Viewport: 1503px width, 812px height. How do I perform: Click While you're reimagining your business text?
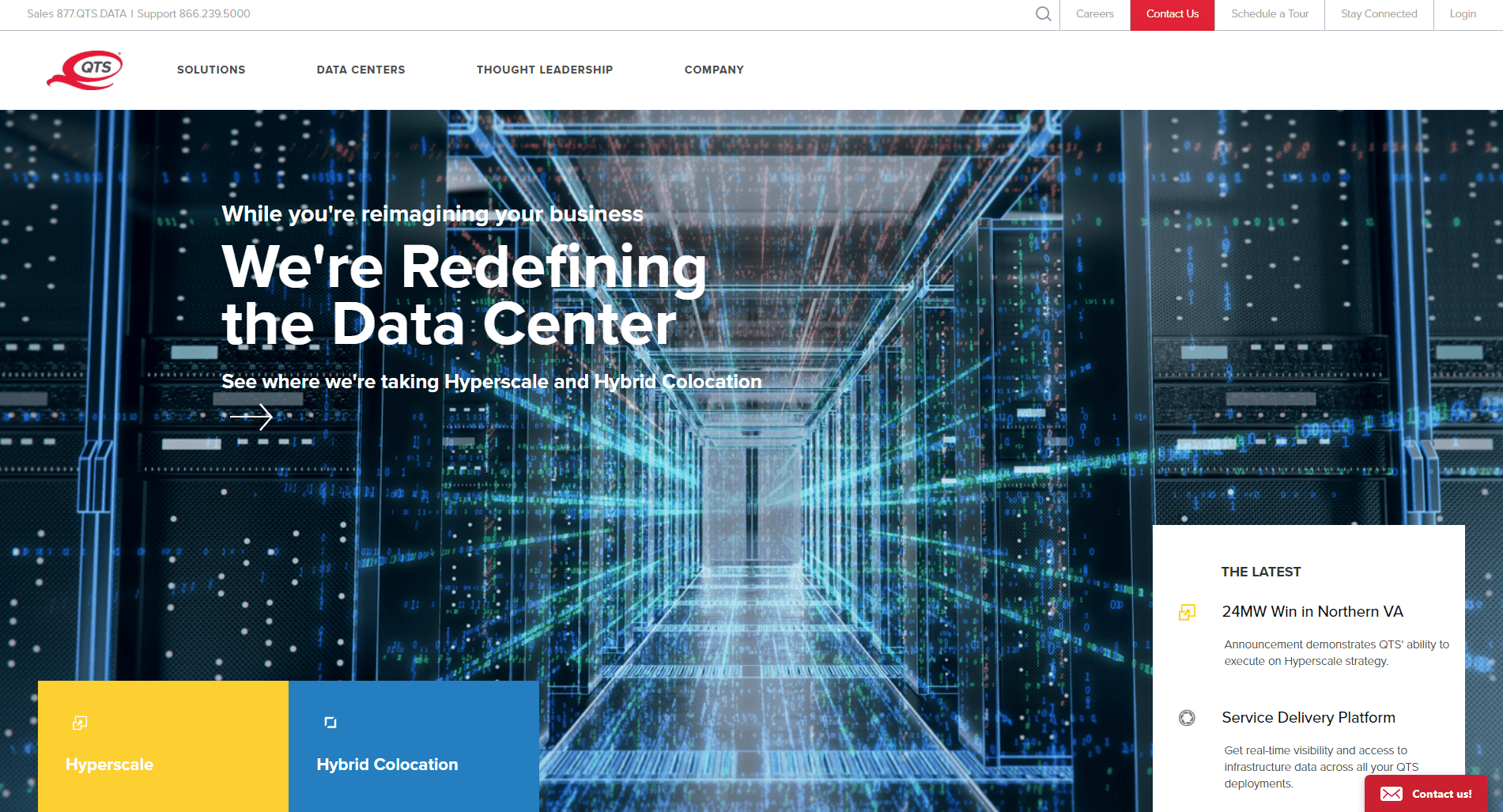pos(432,214)
